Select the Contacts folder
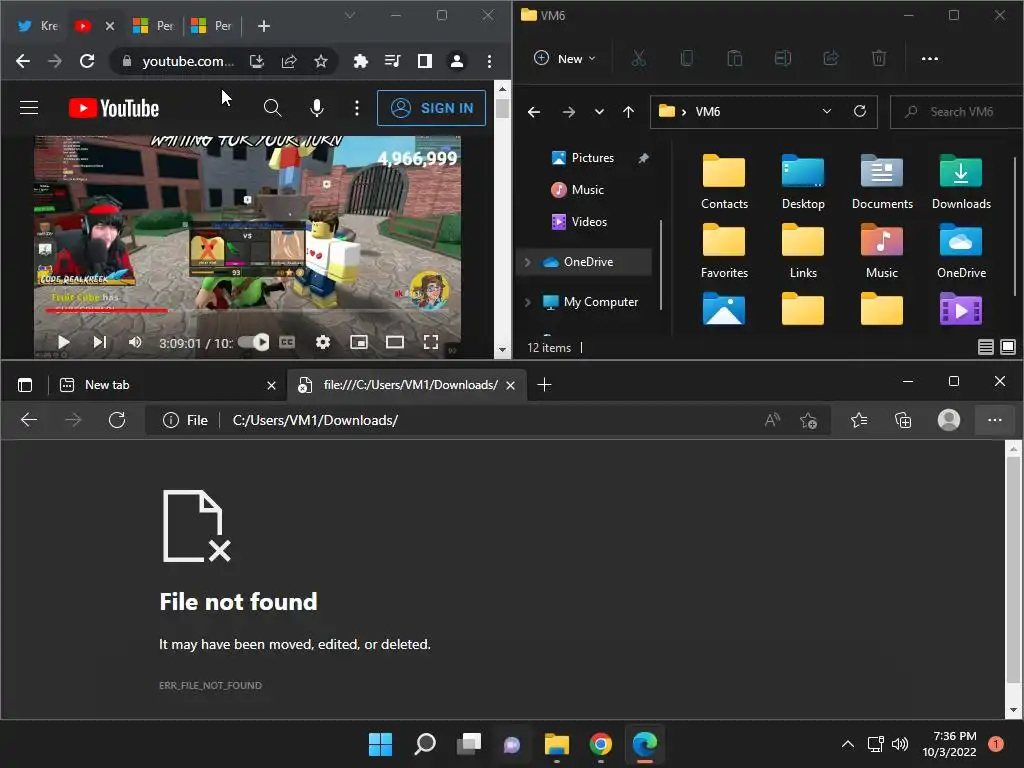 [x=724, y=182]
